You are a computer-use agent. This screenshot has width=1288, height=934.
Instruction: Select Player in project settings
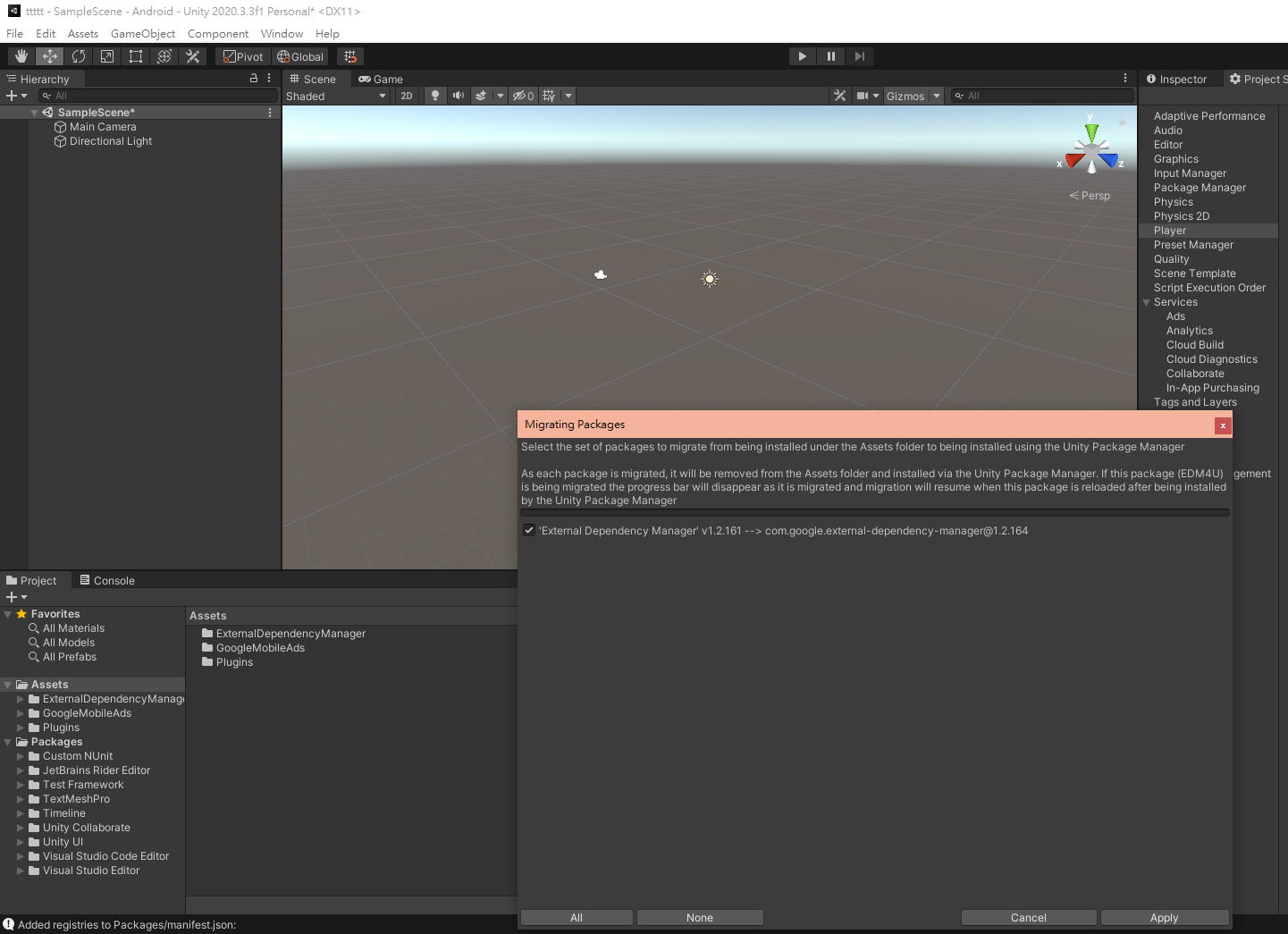coord(1208,231)
